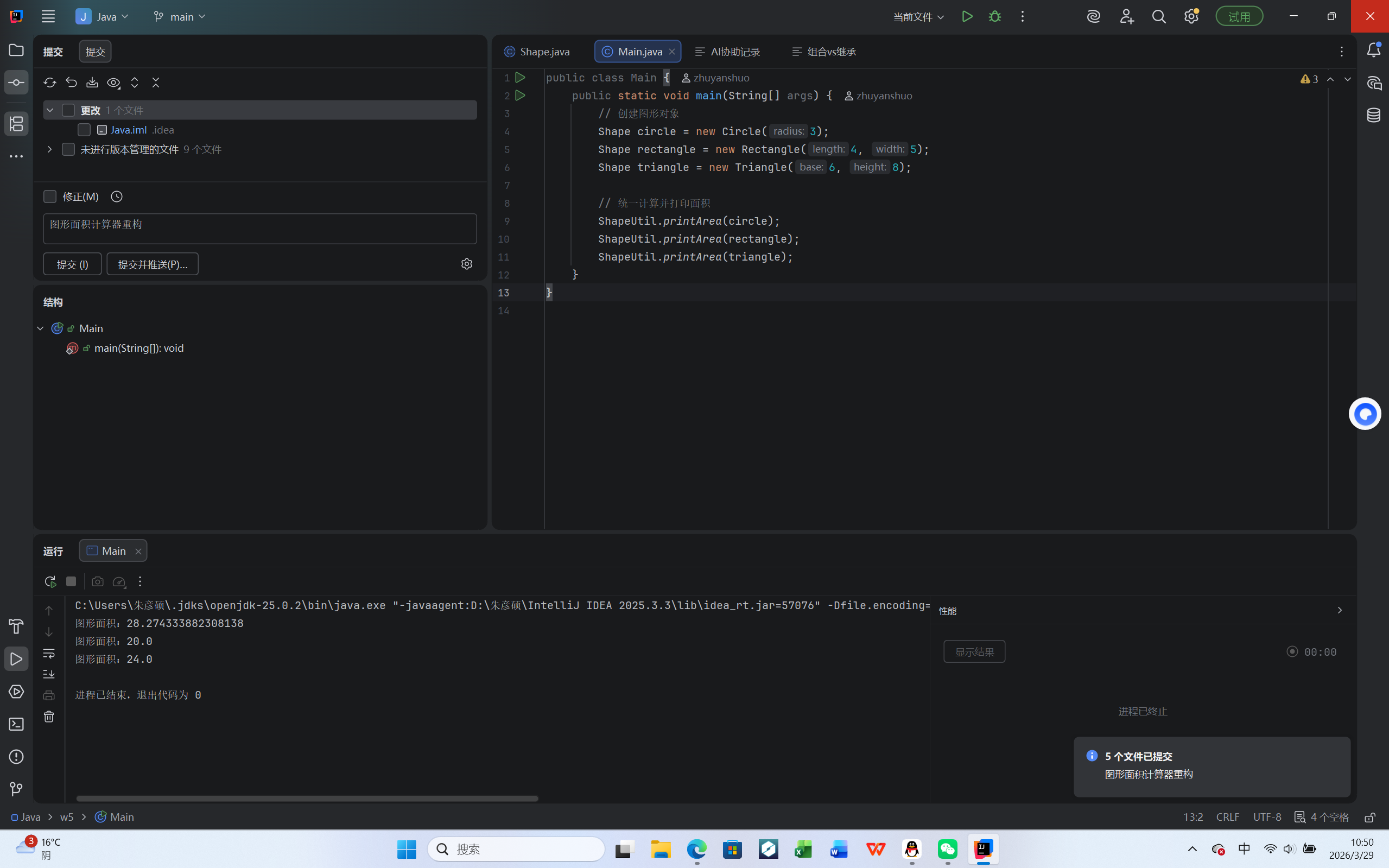Open the Build hammer tool window
The height and width of the screenshot is (868, 1389).
click(x=16, y=626)
